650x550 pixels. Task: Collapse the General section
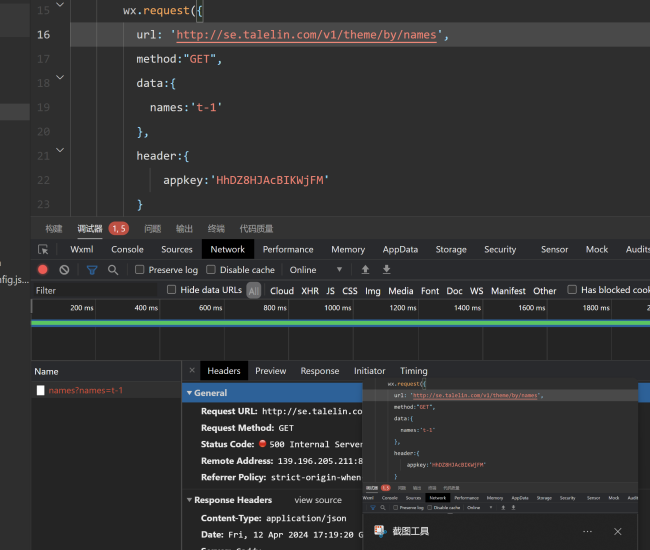(x=189, y=393)
